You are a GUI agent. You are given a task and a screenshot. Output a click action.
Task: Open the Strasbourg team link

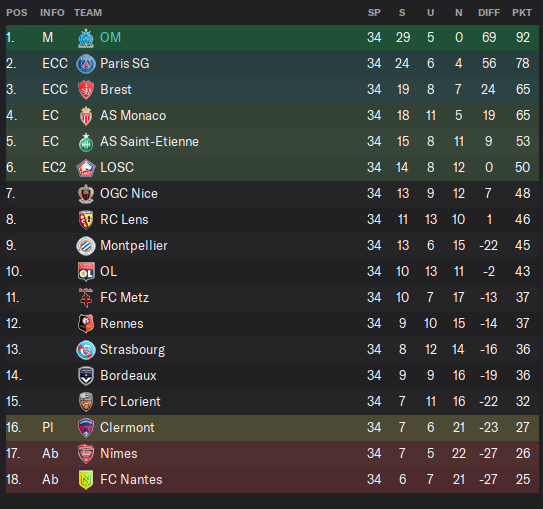(132, 350)
